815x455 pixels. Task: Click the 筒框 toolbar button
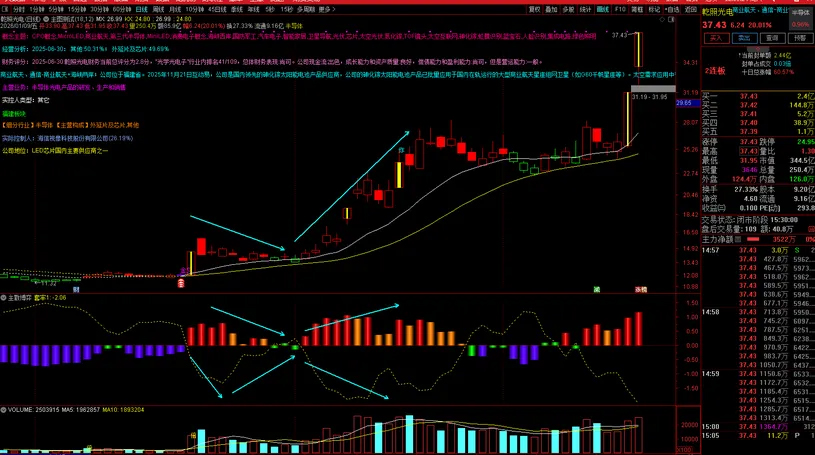click(x=637, y=9)
